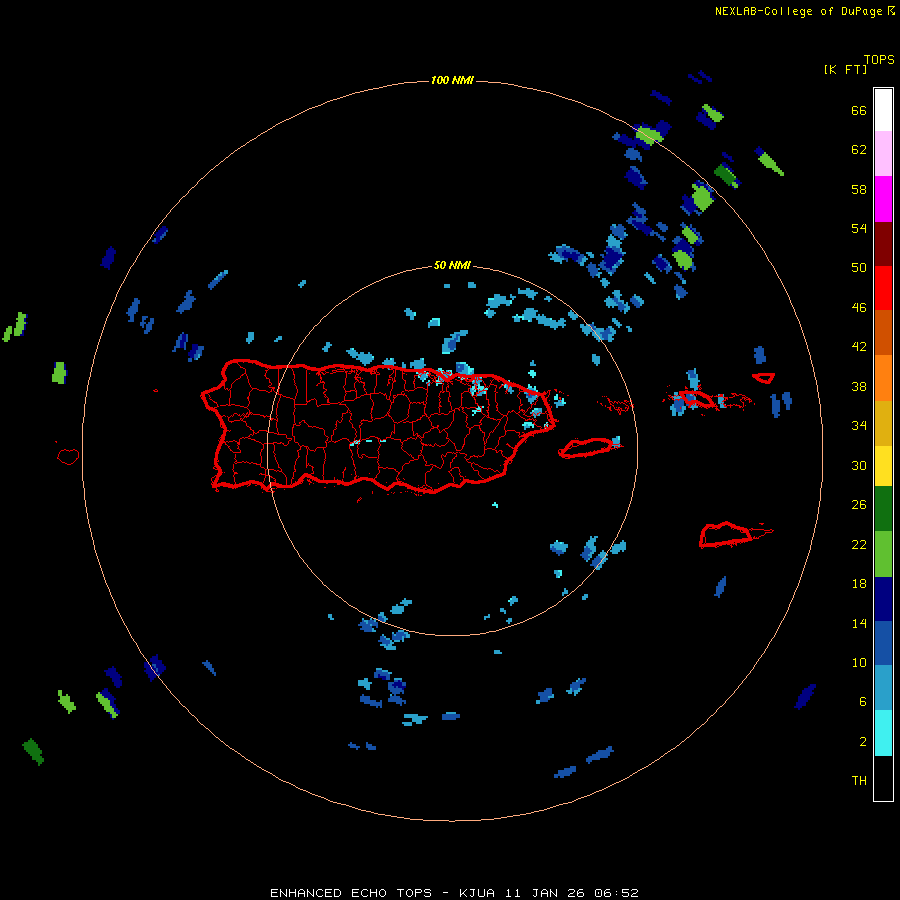Click the 50 value on the legend
The height and width of the screenshot is (900, 900).
coord(859,268)
